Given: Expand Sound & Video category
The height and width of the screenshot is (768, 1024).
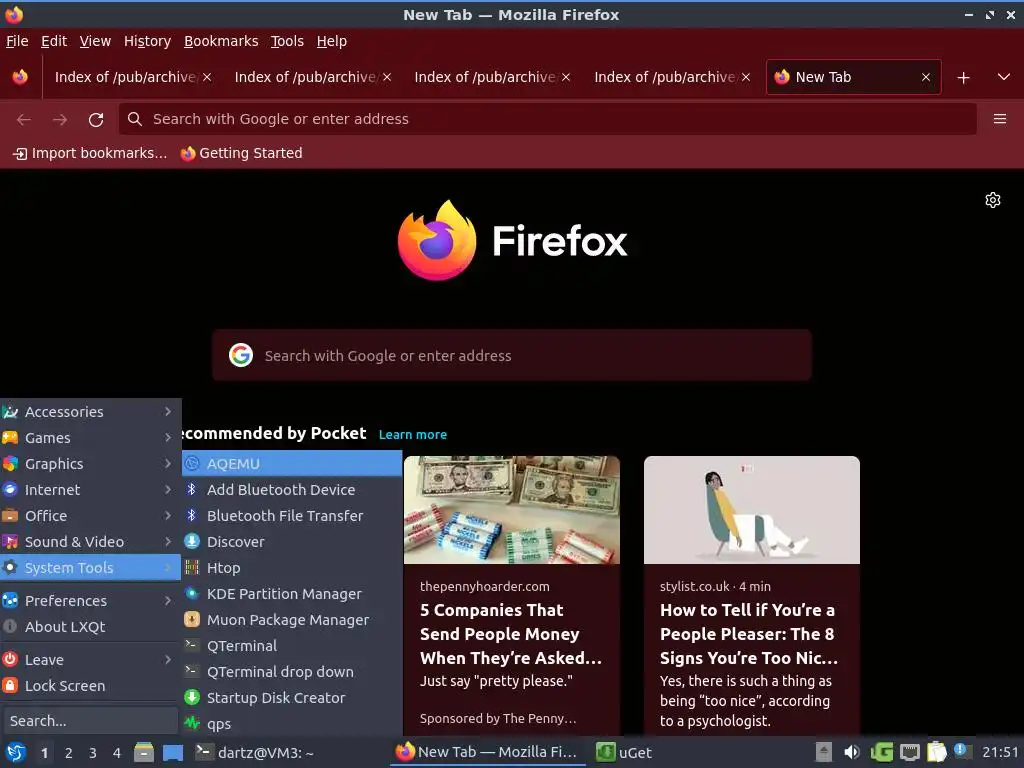Looking at the screenshot, I should click(90, 542).
